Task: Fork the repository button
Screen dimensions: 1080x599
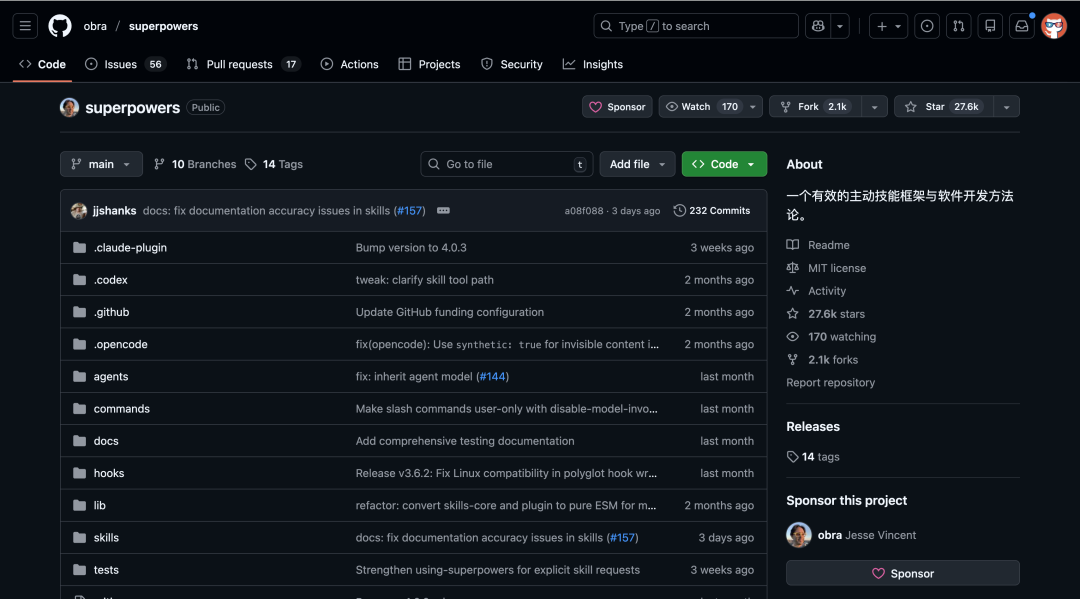Action: (x=816, y=107)
